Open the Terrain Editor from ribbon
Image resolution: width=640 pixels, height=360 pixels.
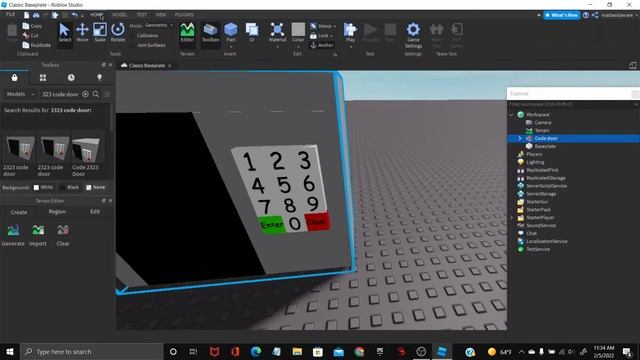tap(187, 33)
